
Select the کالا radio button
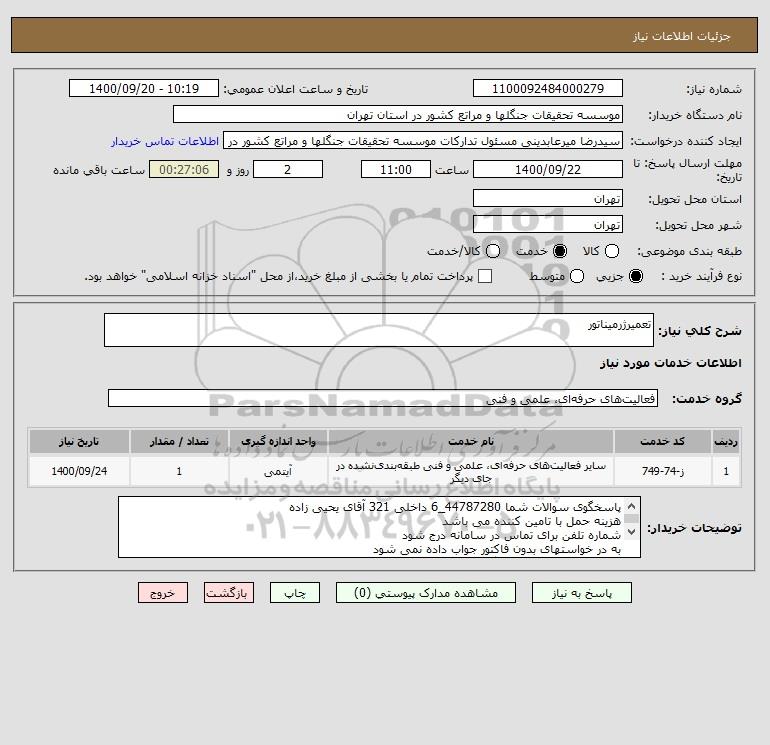[x=612, y=251]
